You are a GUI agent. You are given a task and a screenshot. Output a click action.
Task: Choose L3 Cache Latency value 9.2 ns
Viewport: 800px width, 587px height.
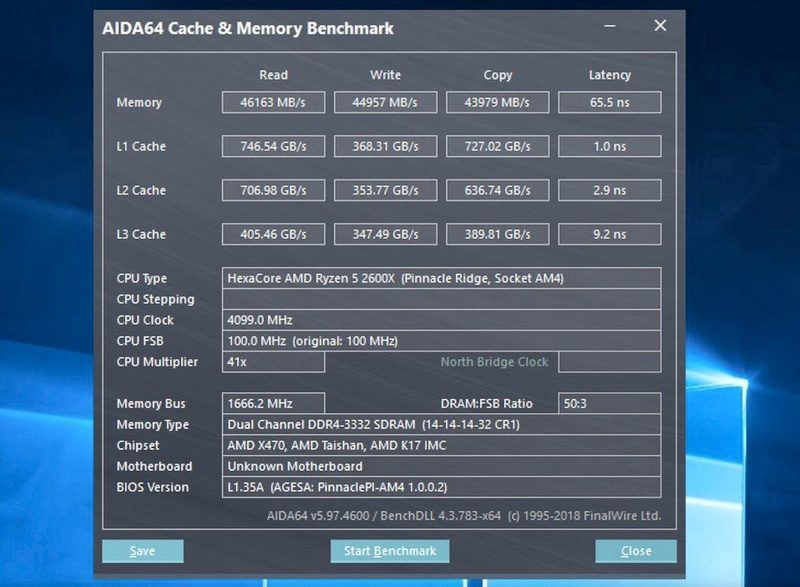pyautogui.click(x=610, y=234)
